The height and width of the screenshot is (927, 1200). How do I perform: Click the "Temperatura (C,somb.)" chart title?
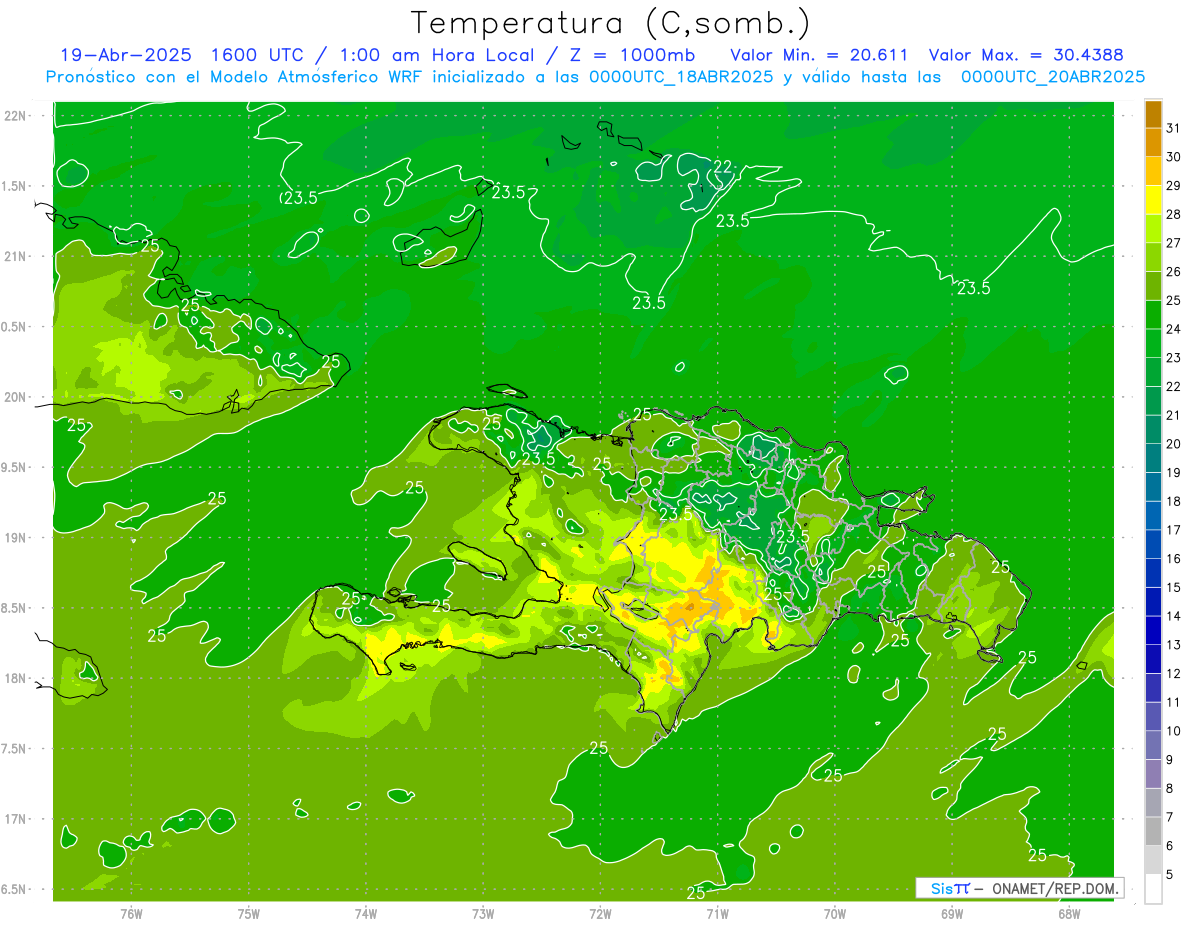click(611, 23)
